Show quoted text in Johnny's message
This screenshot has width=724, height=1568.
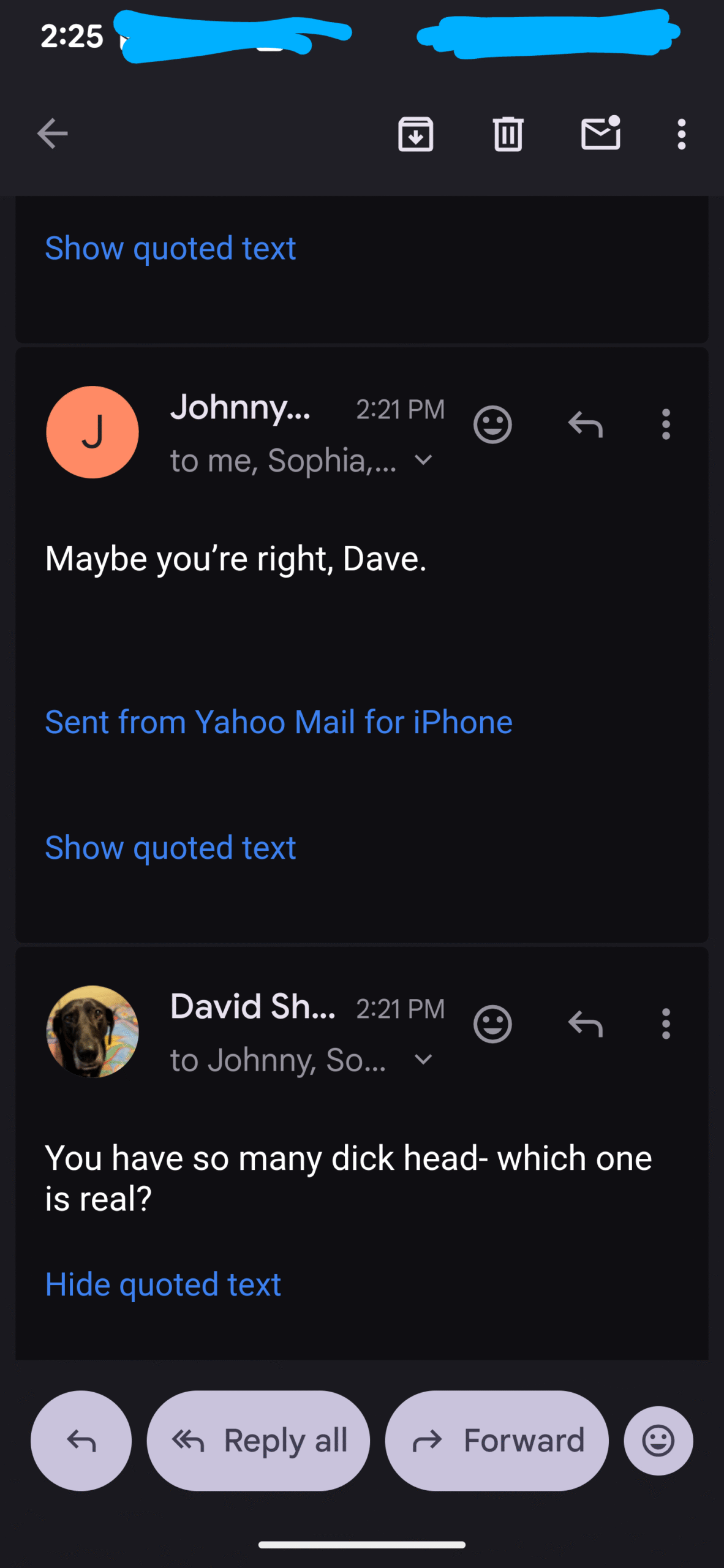point(170,848)
